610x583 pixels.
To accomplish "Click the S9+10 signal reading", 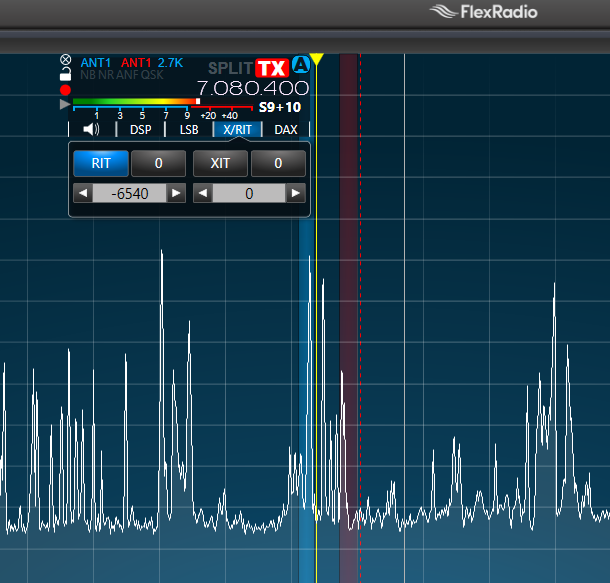I will click(x=280, y=107).
